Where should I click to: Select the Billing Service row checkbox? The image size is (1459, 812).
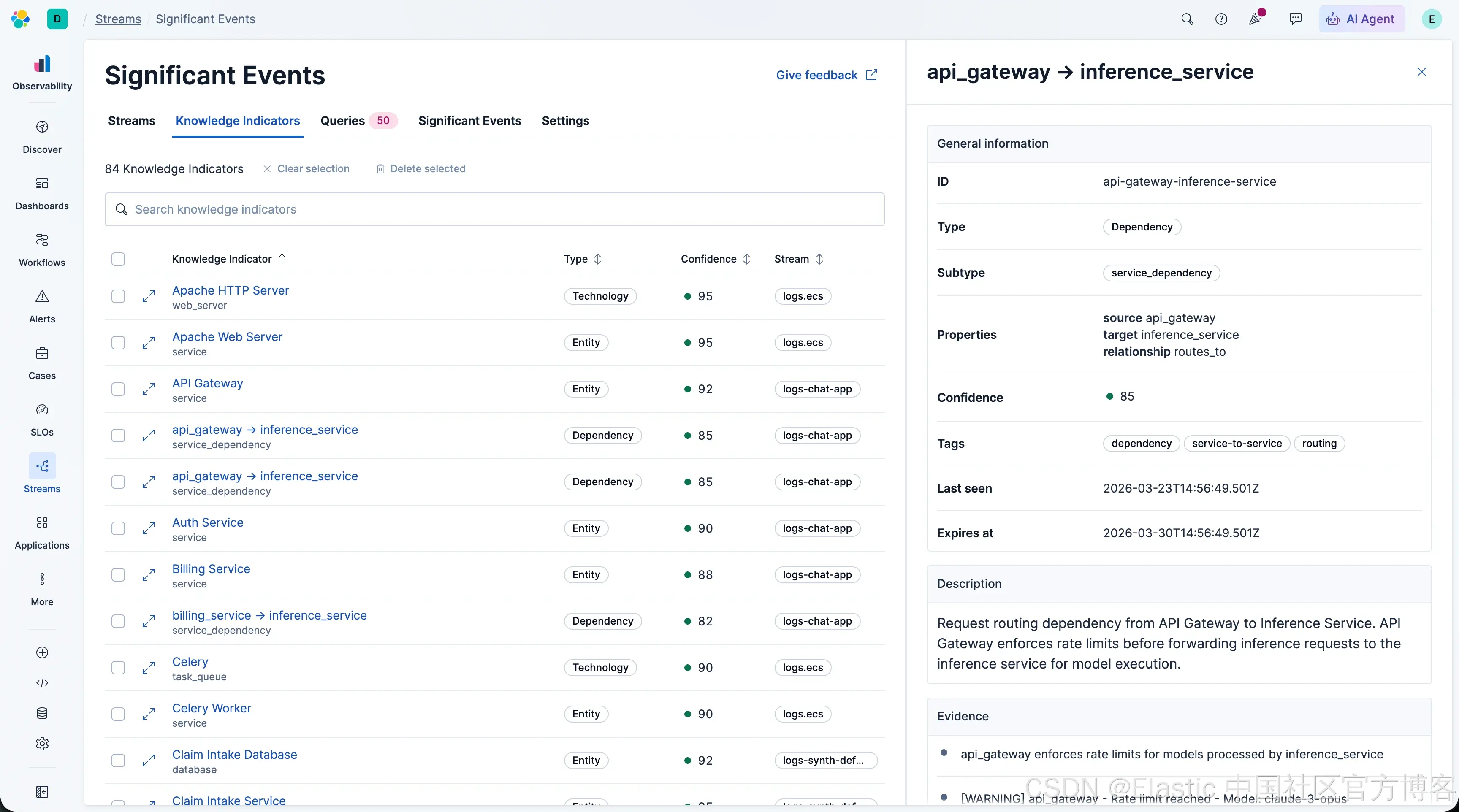coord(118,575)
